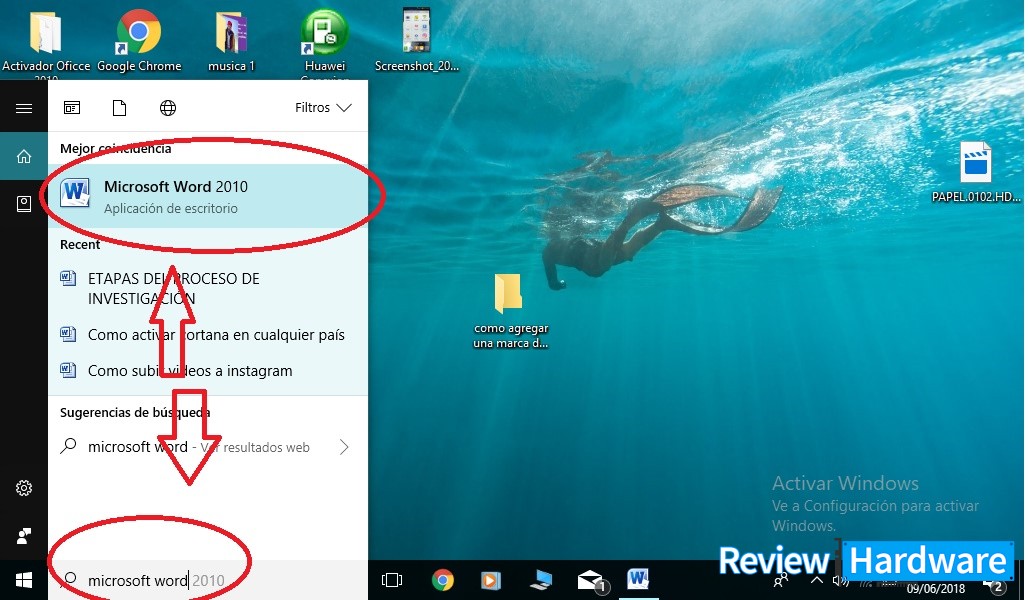The height and width of the screenshot is (600, 1028).
Task: Click the search input box in taskbar
Action: [208, 580]
